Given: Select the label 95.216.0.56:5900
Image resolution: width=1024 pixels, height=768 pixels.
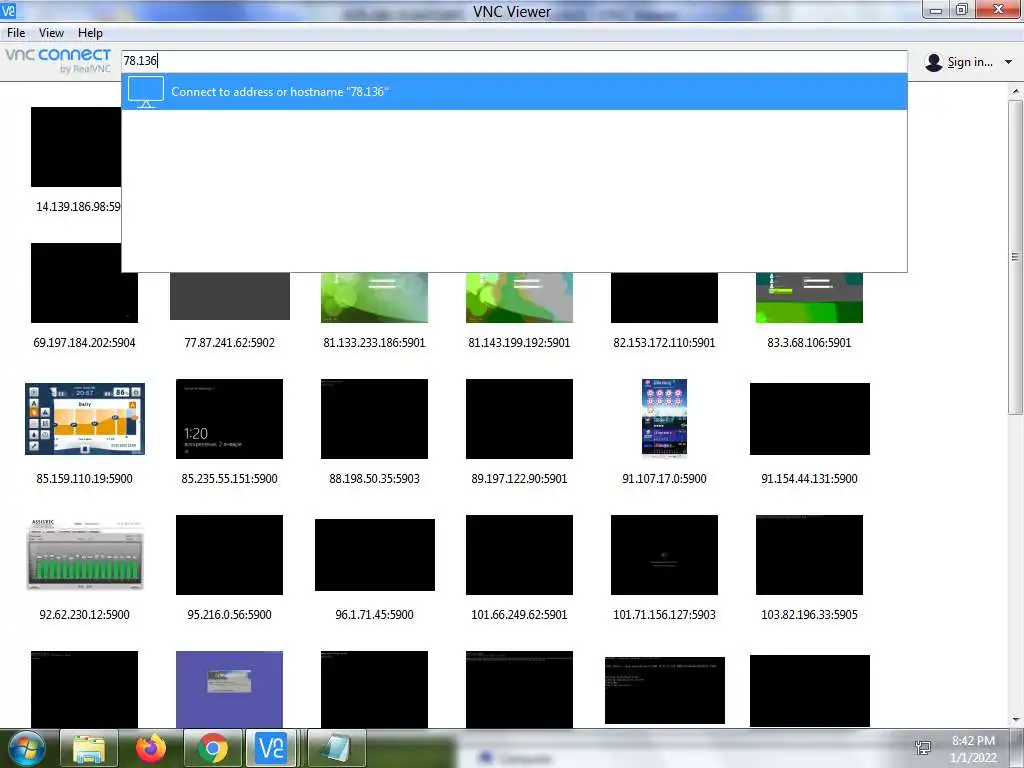Looking at the screenshot, I should [229, 615].
